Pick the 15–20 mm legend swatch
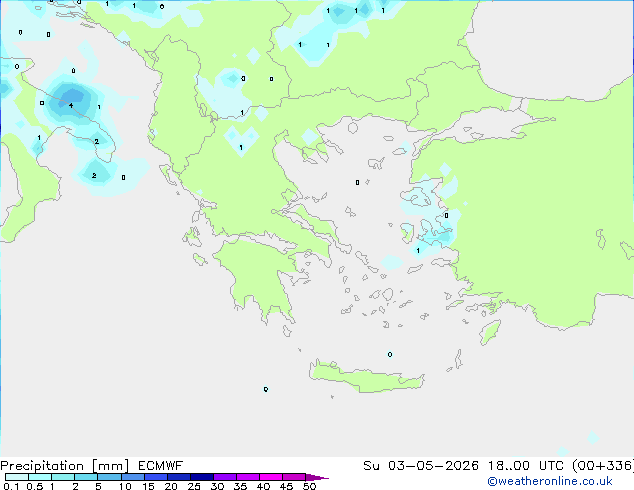Screen dimensions: 634x490 (156, 477)
